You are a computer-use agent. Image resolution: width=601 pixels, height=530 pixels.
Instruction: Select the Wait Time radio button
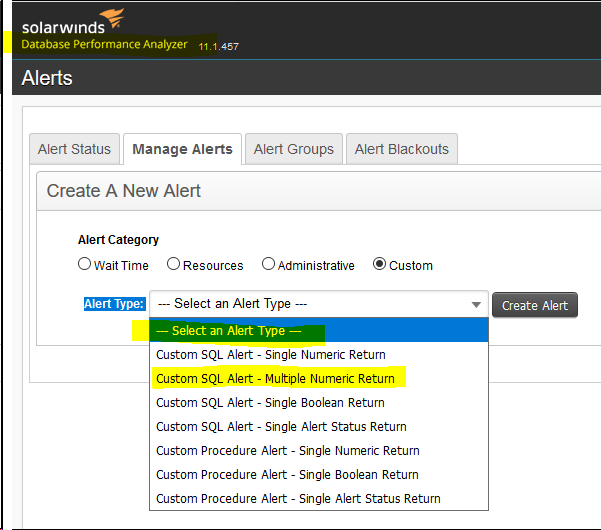(84, 265)
